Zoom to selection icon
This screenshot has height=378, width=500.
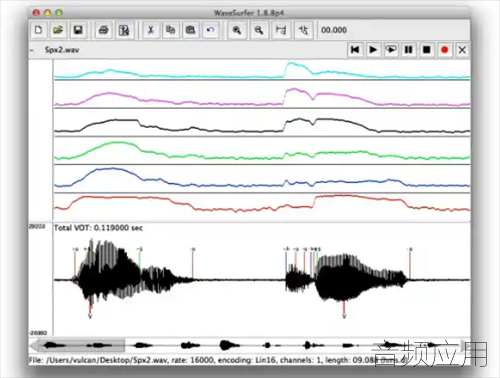tap(303, 30)
